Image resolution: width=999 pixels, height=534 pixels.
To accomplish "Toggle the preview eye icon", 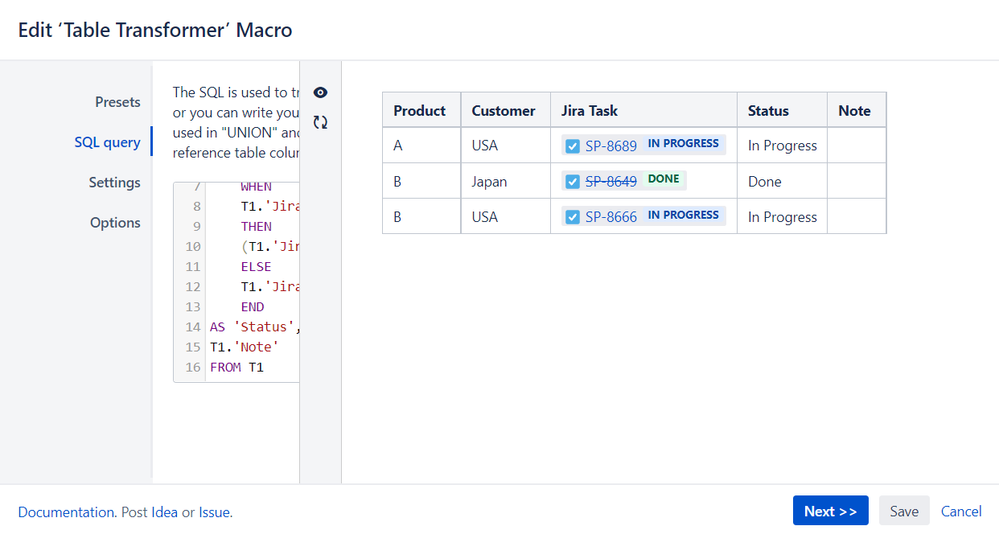I will [x=320, y=93].
